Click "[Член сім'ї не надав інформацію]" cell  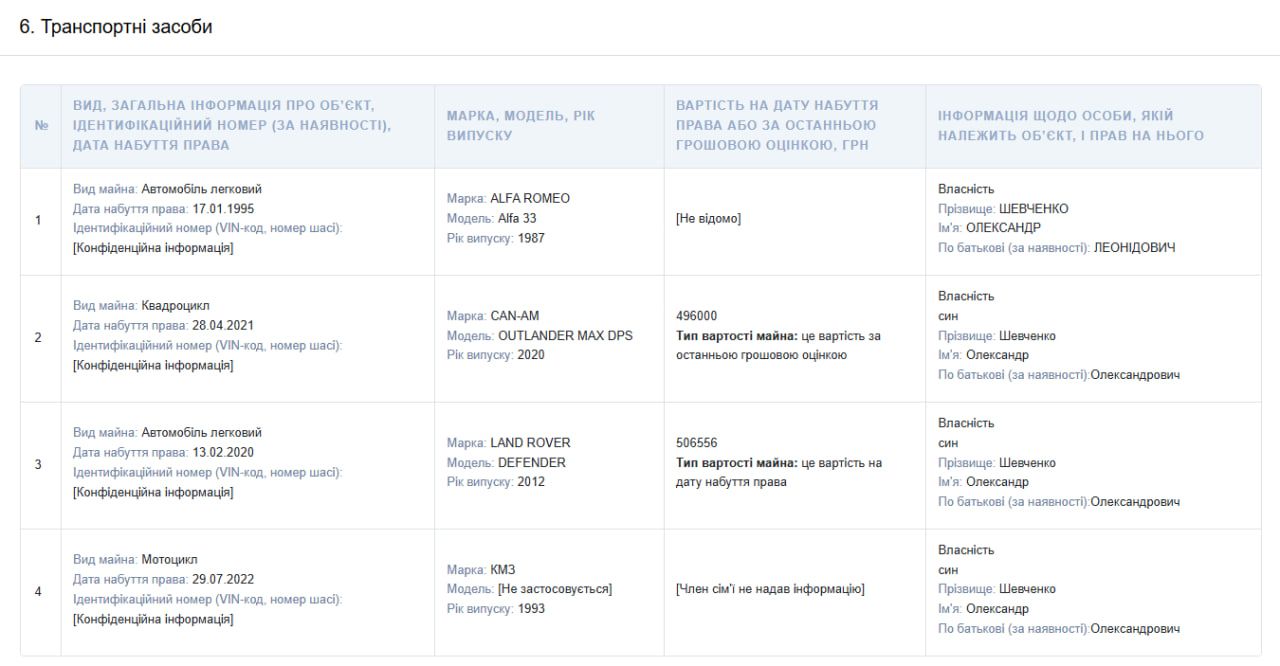tap(770, 589)
